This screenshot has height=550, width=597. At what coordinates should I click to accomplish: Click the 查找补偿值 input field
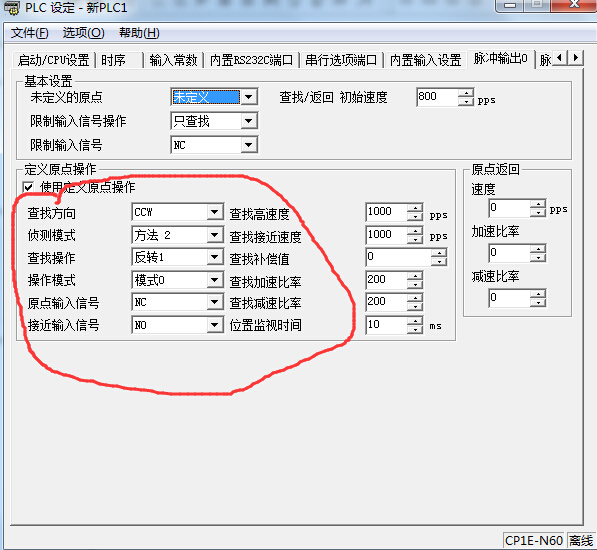click(x=398, y=257)
